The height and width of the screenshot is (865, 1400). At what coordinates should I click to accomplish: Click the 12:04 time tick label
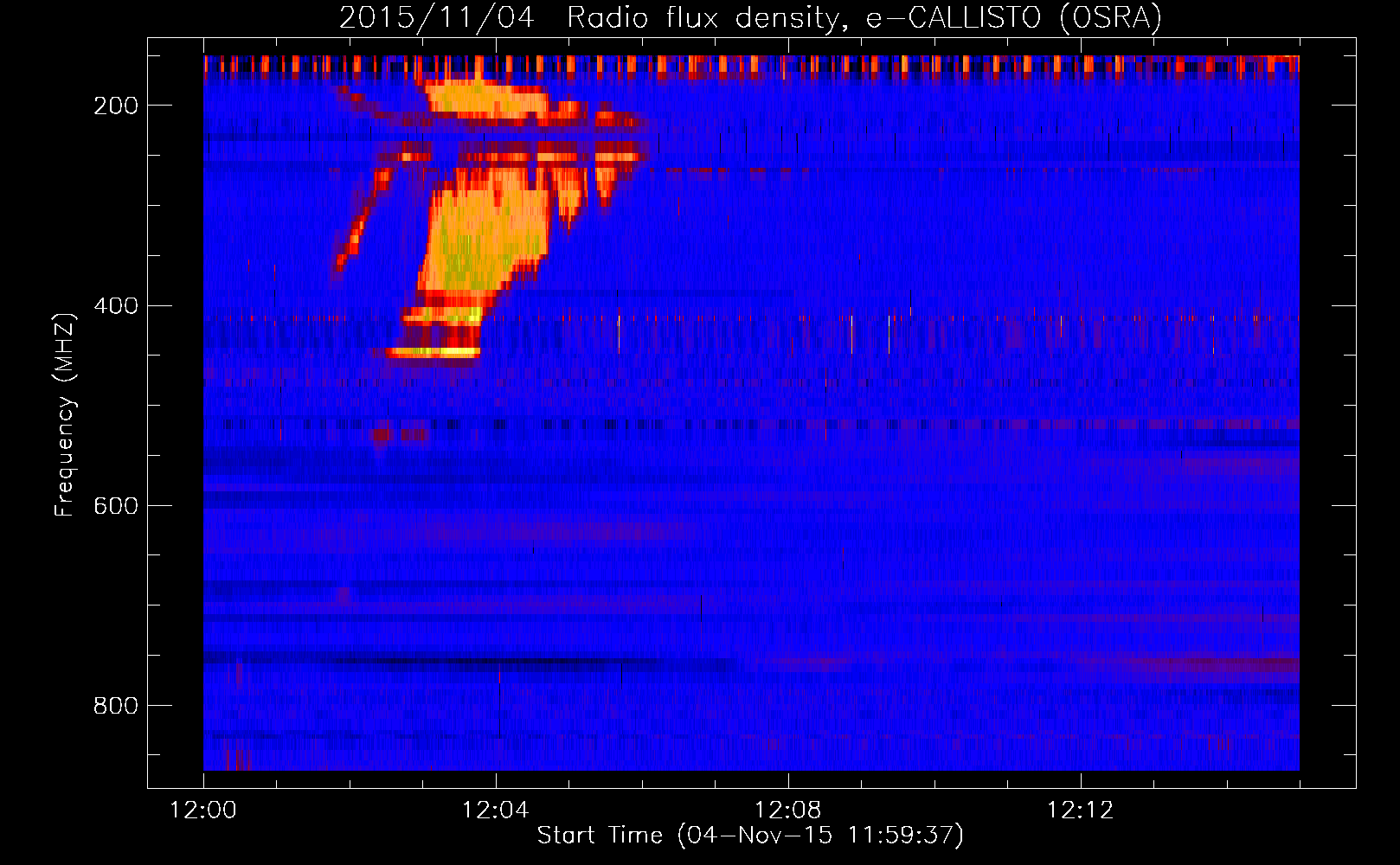pos(496,811)
